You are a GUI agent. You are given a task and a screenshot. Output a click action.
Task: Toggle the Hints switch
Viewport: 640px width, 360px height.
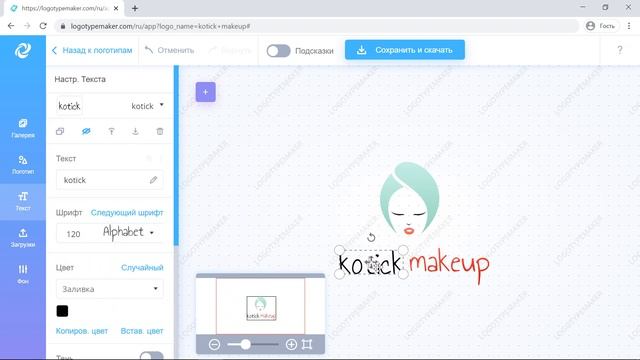278,51
